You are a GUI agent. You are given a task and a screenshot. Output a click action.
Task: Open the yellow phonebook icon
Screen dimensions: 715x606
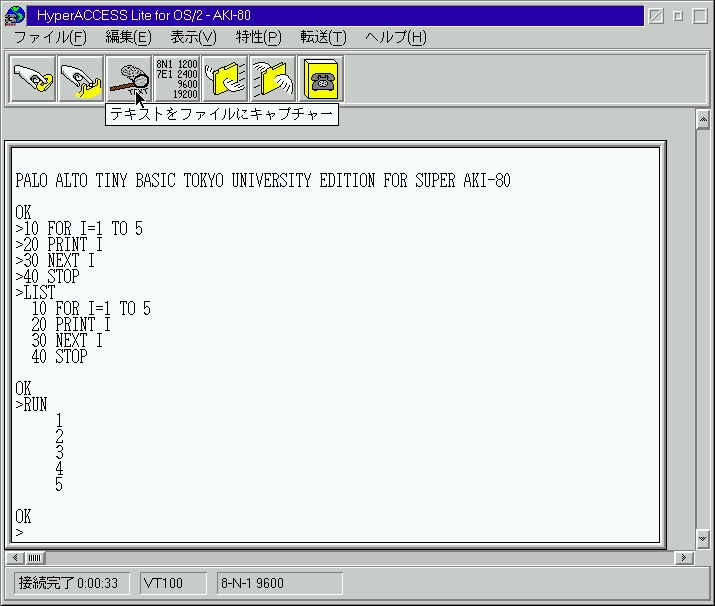[321, 79]
